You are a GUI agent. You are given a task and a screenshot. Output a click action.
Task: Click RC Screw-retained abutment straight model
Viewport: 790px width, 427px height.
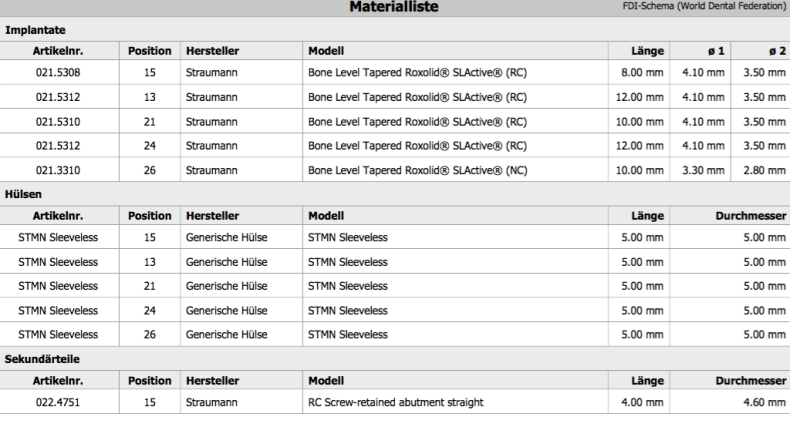[396, 402]
